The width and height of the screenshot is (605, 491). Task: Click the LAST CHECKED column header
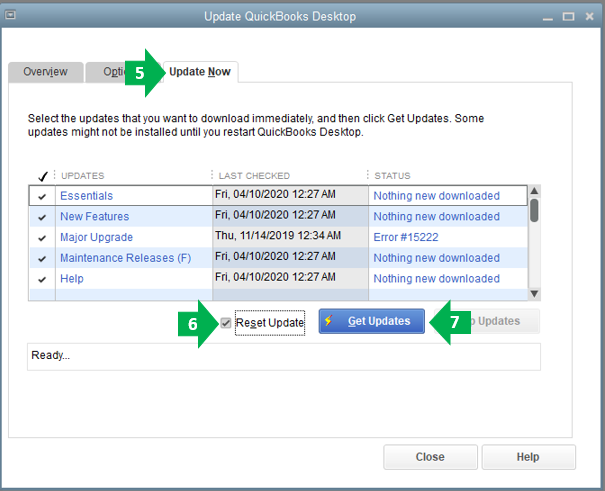tap(254, 176)
